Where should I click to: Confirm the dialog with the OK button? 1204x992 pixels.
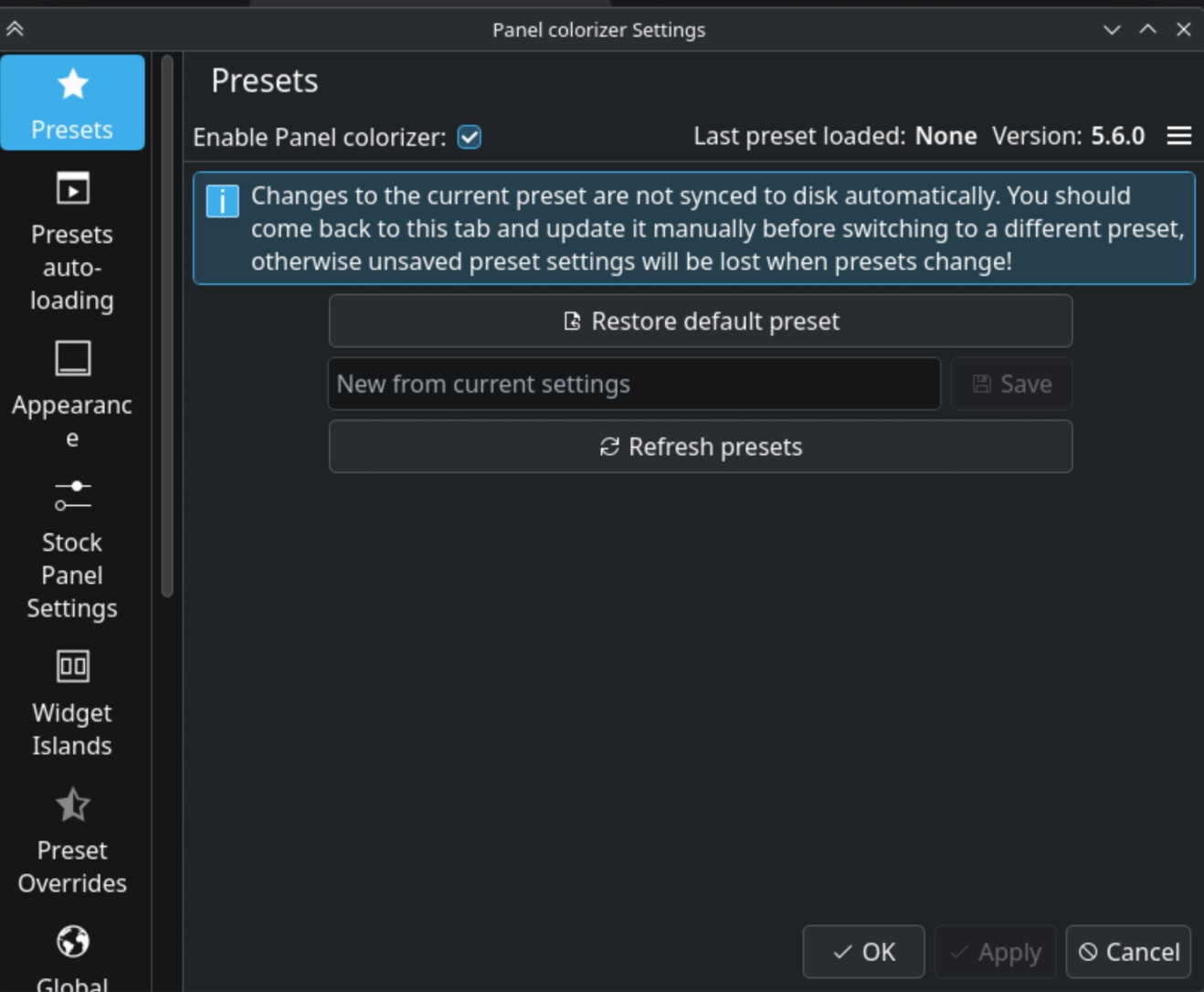pos(863,952)
